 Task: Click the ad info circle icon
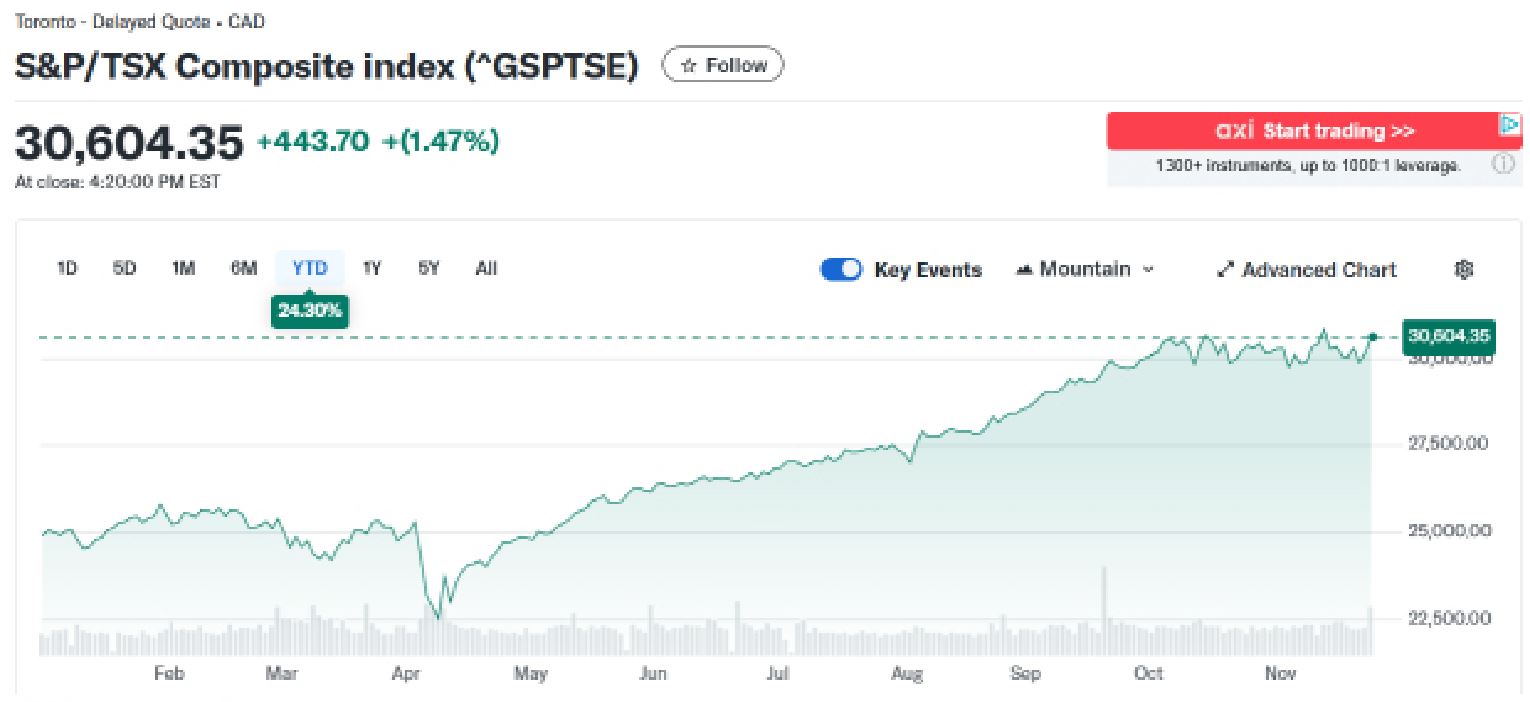(1503, 165)
